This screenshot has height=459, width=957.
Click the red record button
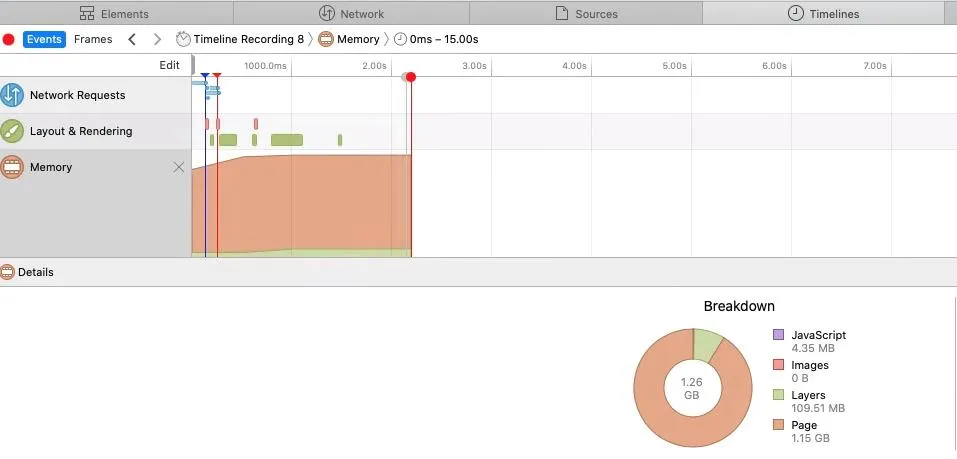point(9,40)
